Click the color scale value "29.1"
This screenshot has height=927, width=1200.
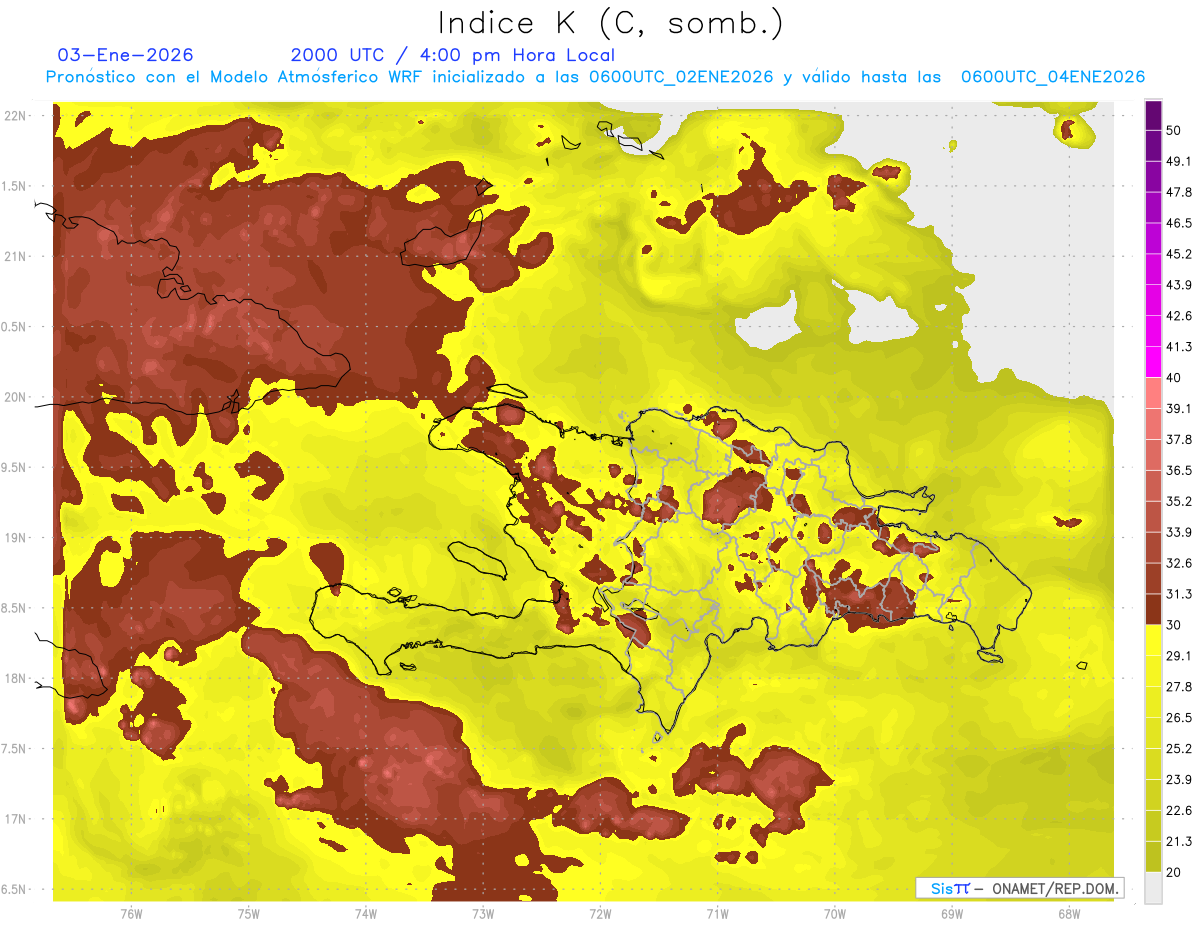coord(1179,656)
